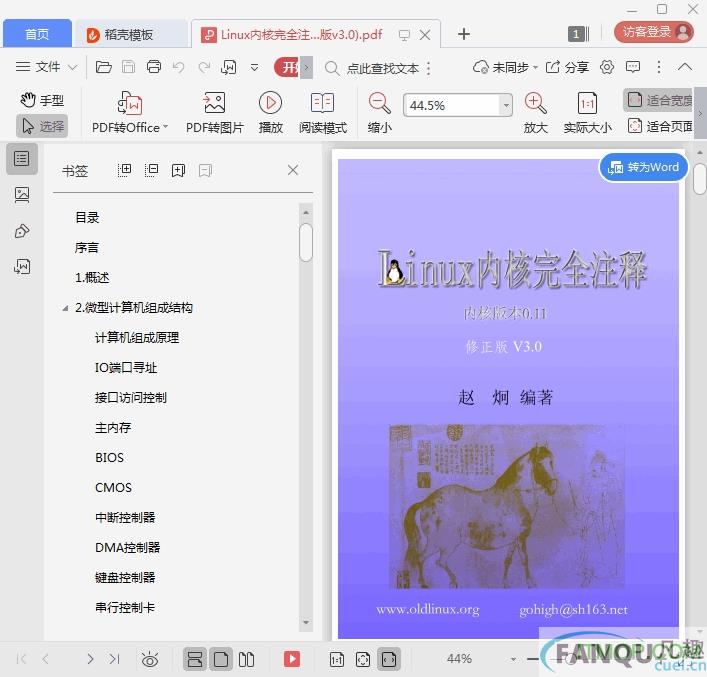Switch to continuous scroll page layout

point(195,659)
